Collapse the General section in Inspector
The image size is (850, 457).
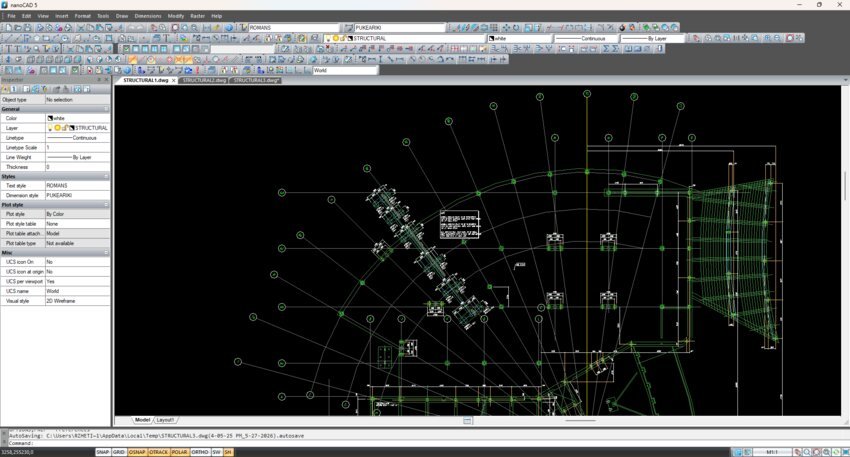[106, 109]
